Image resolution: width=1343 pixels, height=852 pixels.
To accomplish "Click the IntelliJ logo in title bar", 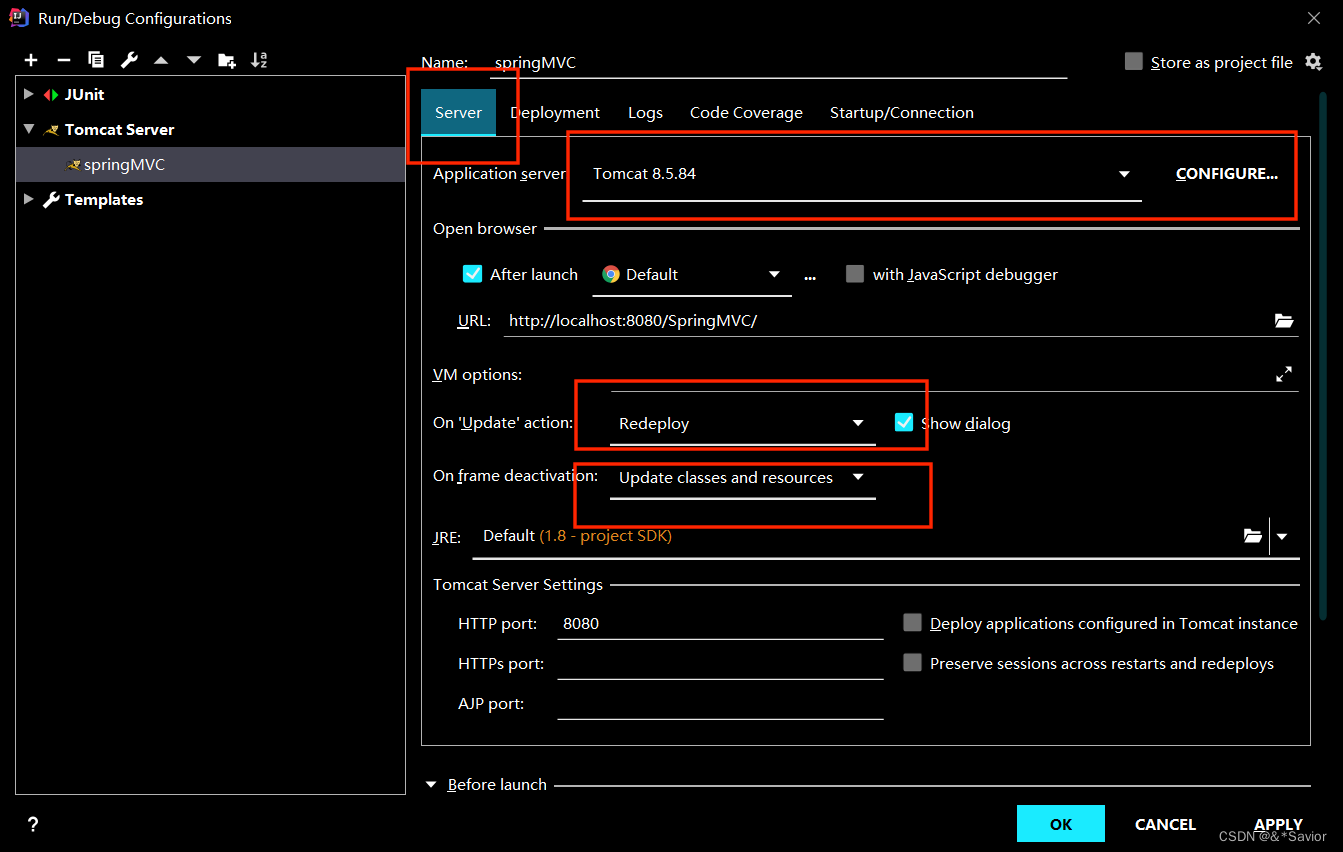I will (x=18, y=17).
